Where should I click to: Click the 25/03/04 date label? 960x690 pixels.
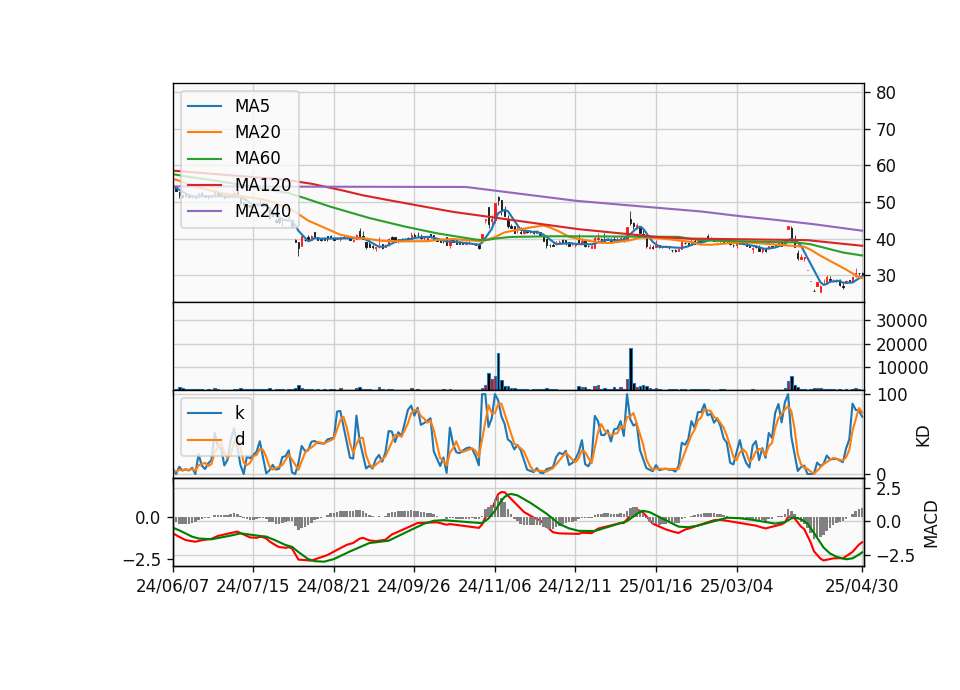[737, 586]
